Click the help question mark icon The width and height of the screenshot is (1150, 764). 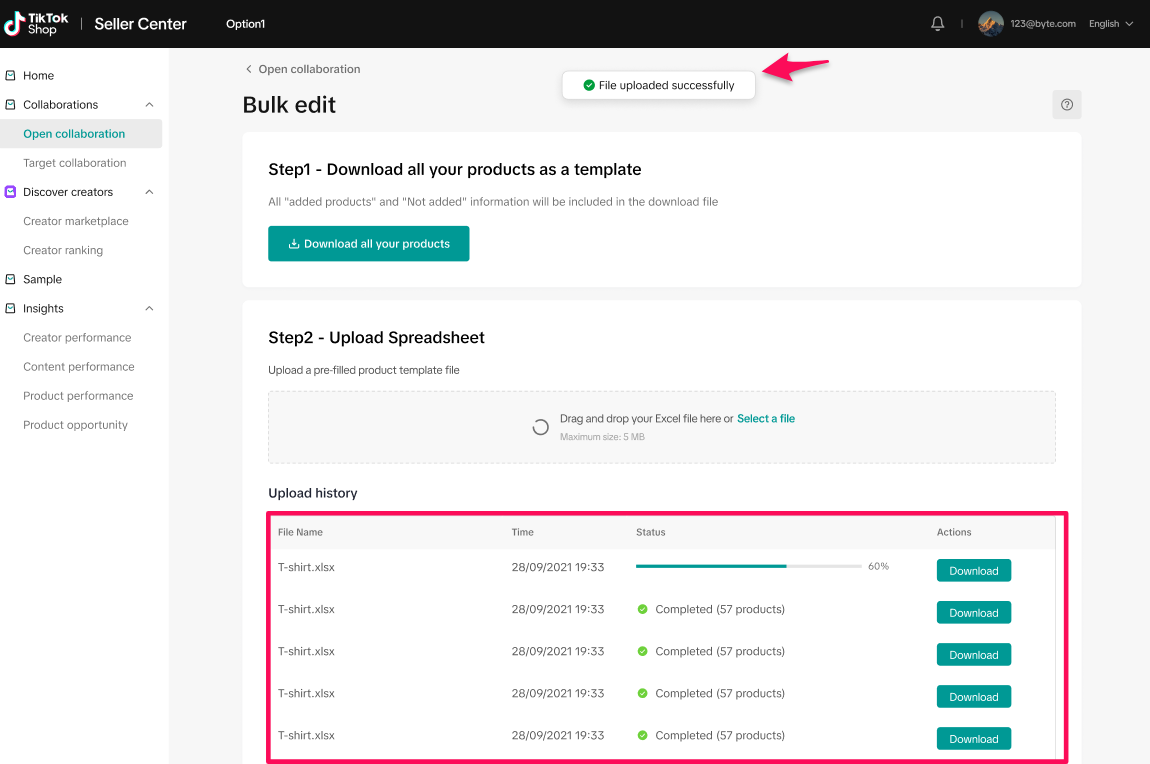[1066, 105]
